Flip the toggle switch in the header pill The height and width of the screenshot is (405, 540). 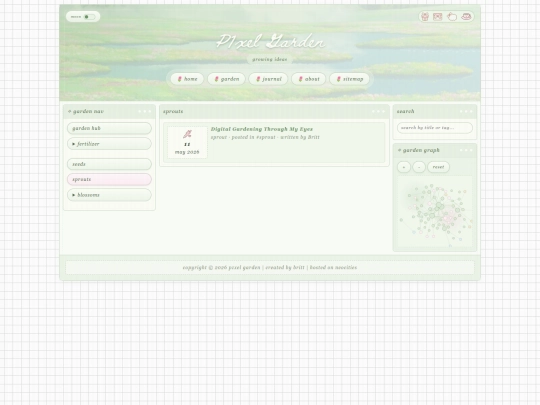(x=89, y=17)
